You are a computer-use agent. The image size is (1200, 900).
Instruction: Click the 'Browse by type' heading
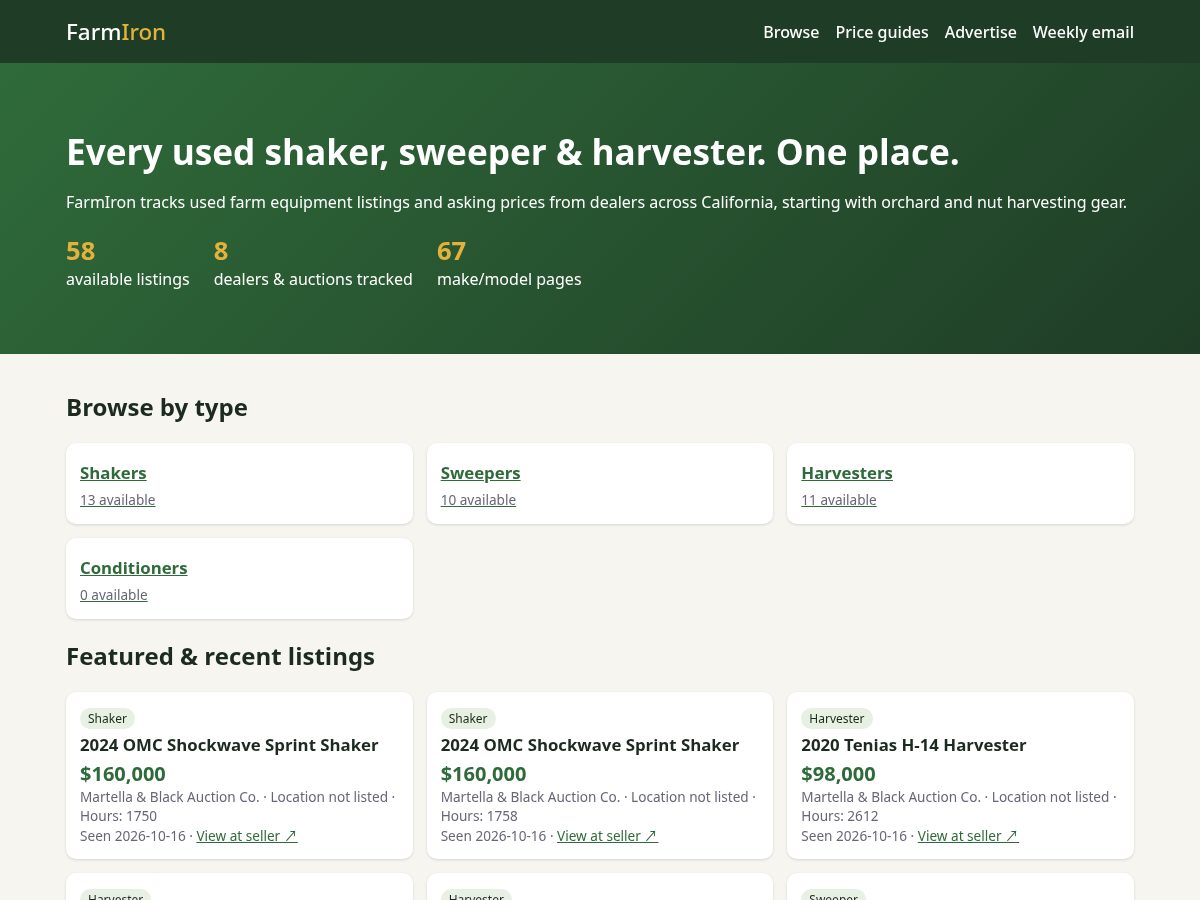pos(157,408)
